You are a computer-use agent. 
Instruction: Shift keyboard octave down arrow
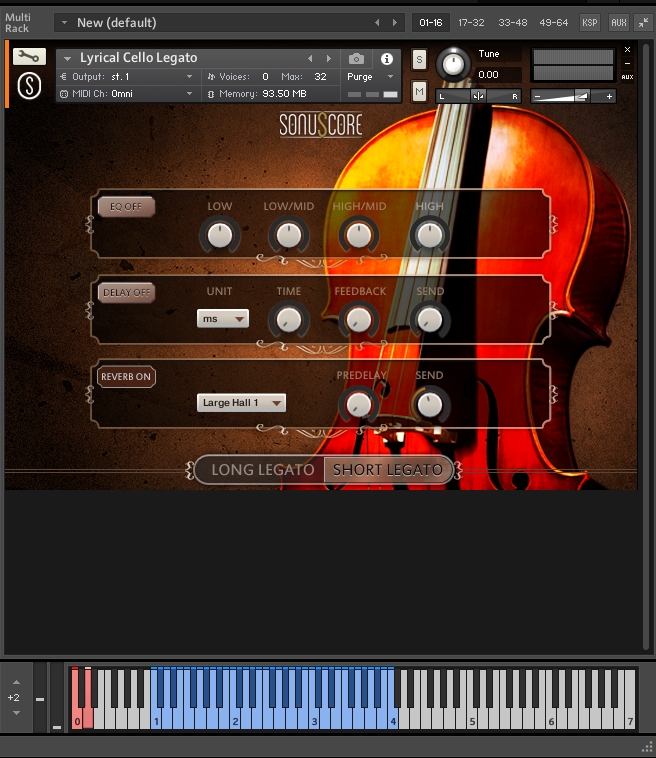[x=16, y=713]
